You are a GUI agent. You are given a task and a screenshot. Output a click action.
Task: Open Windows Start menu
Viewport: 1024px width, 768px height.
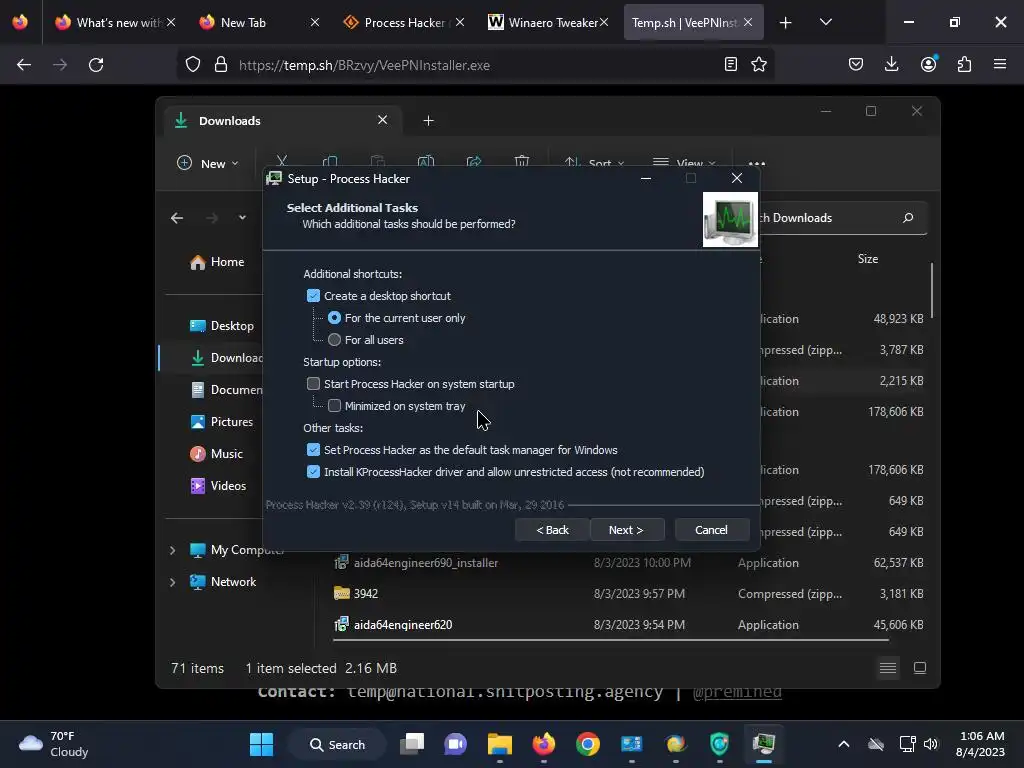click(261, 744)
